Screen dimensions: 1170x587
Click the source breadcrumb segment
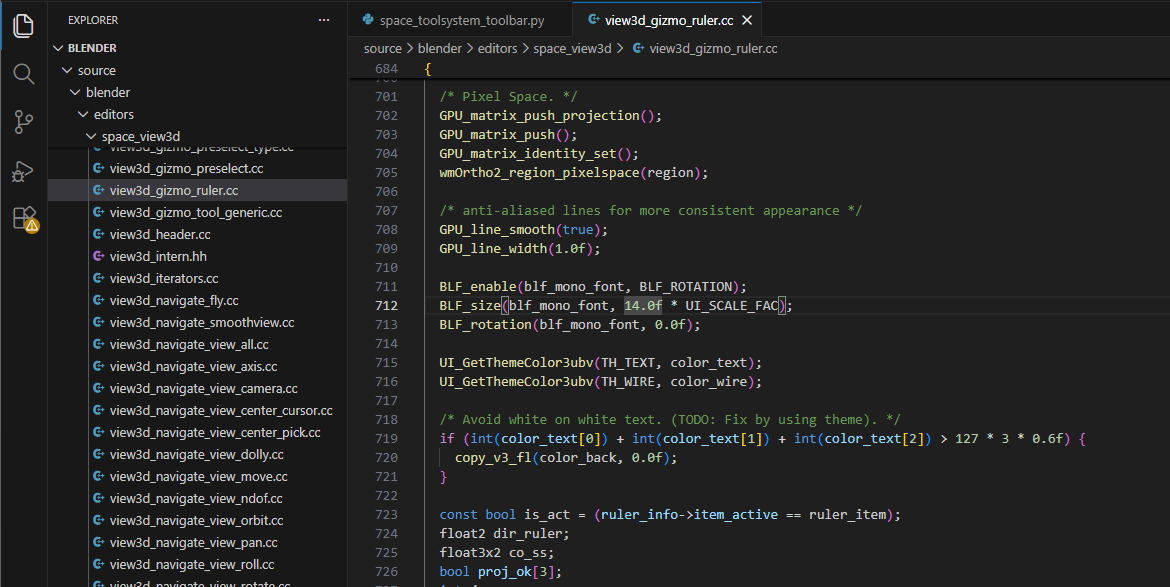pyautogui.click(x=383, y=48)
